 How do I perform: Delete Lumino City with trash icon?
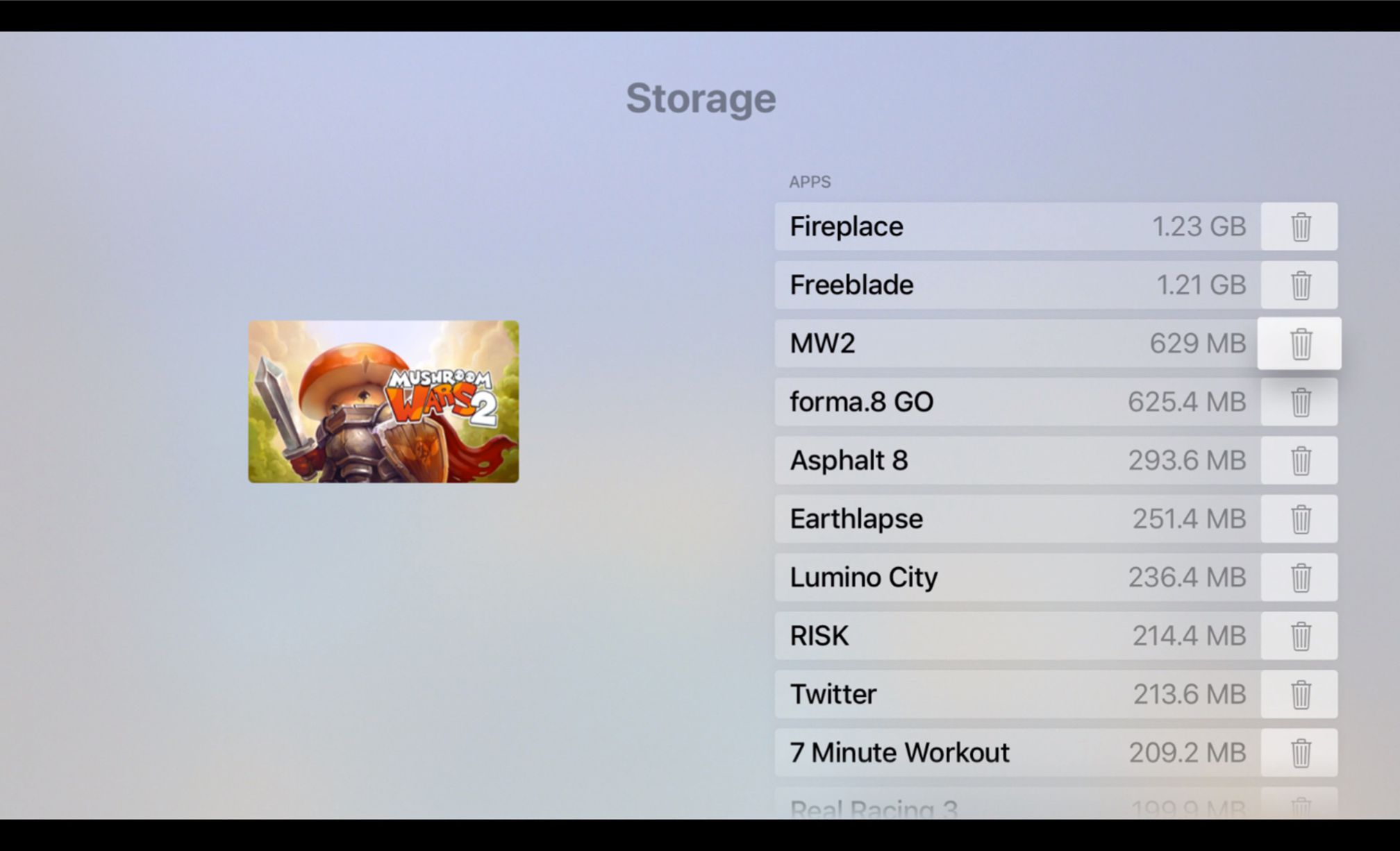[1300, 577]
